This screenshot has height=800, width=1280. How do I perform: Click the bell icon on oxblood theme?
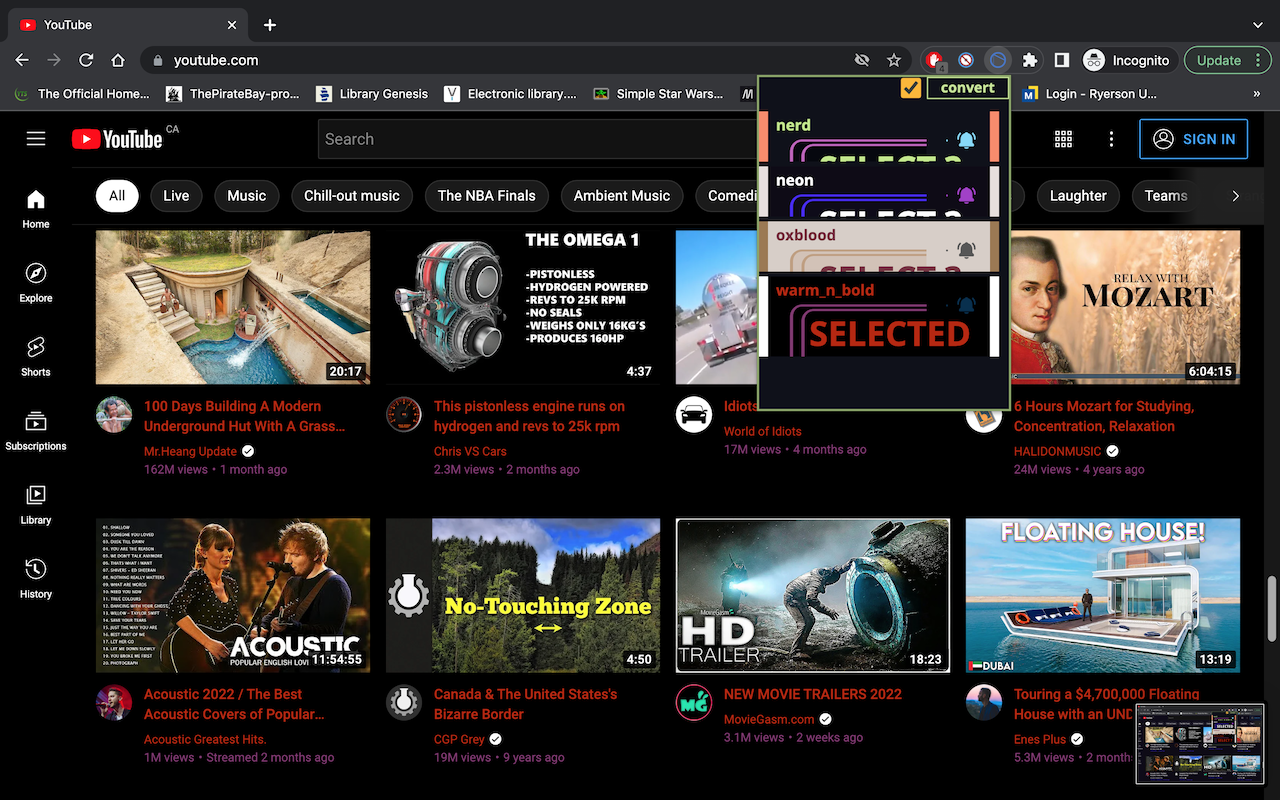(x=966, y=250)
